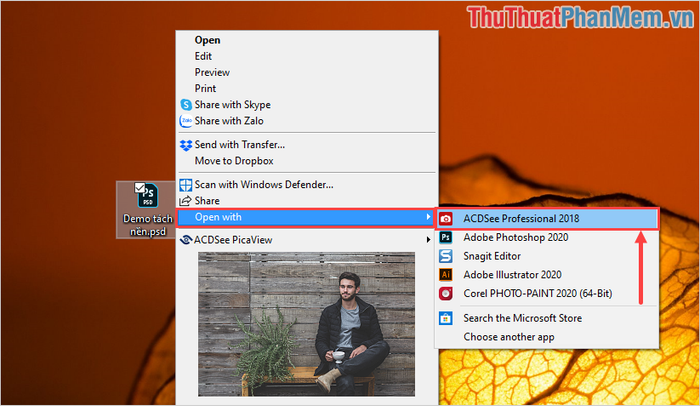Click the Corel PHOTO-PAINT icon
The image size is (700, 406).
446,293
